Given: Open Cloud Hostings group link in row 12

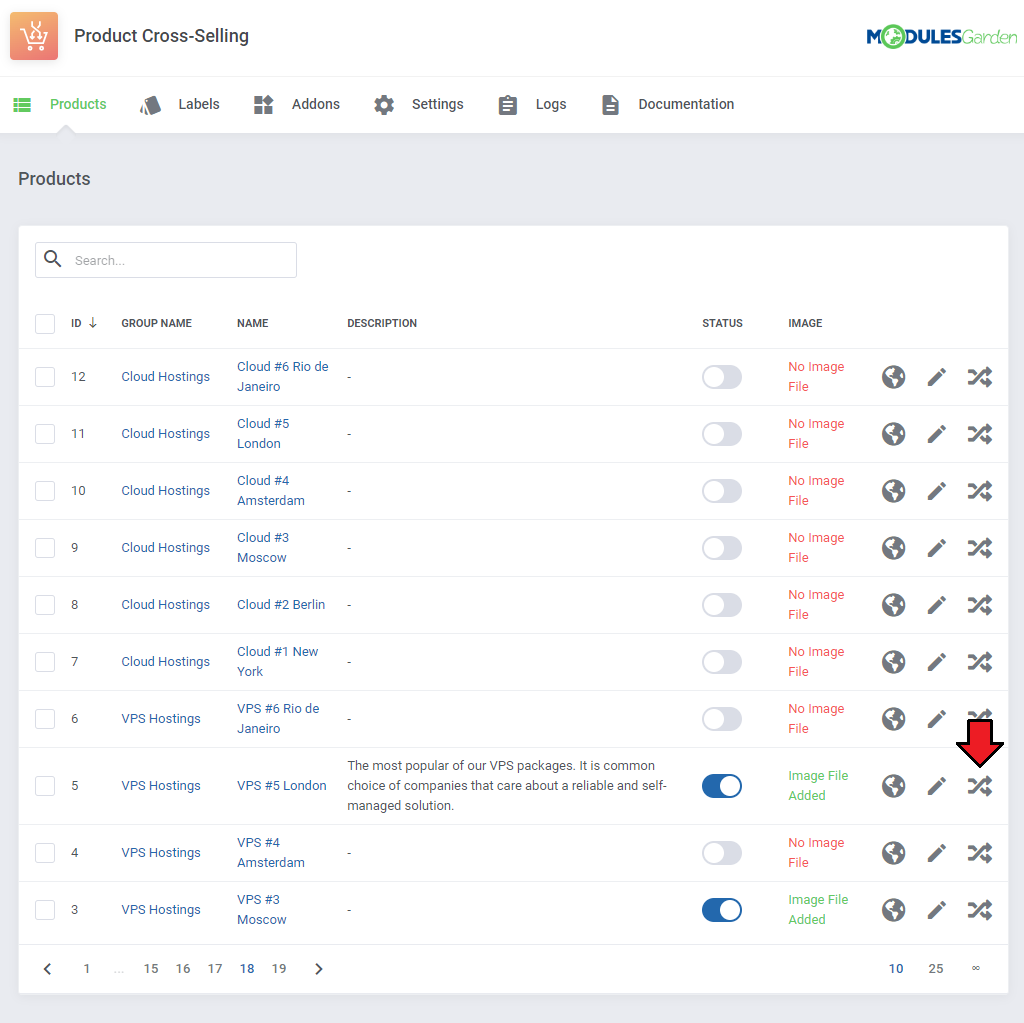Looking at the screenshot, I should point(165,377).
